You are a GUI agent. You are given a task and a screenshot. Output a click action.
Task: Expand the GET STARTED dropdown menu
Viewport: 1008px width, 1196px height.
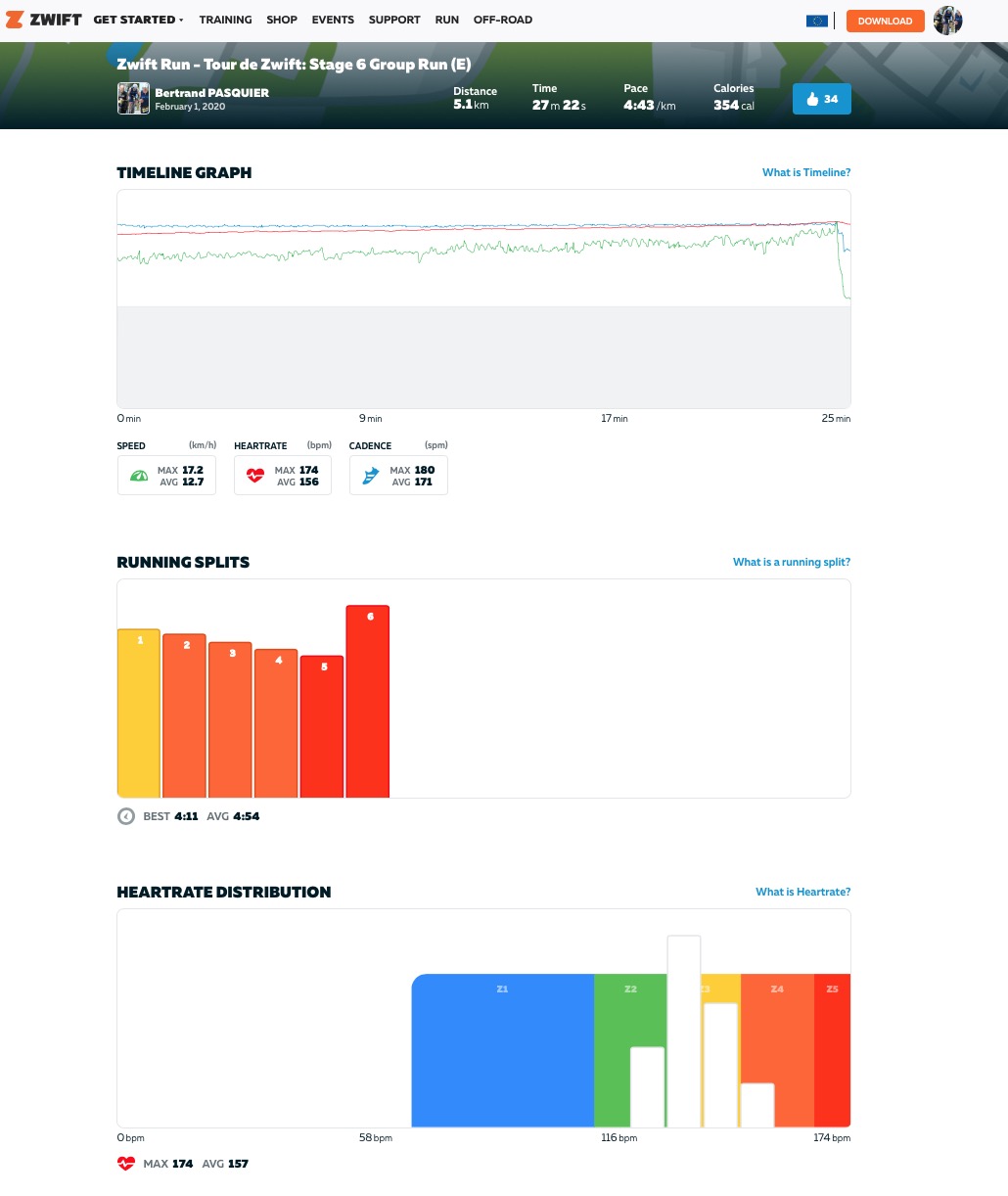coord(138,20)
